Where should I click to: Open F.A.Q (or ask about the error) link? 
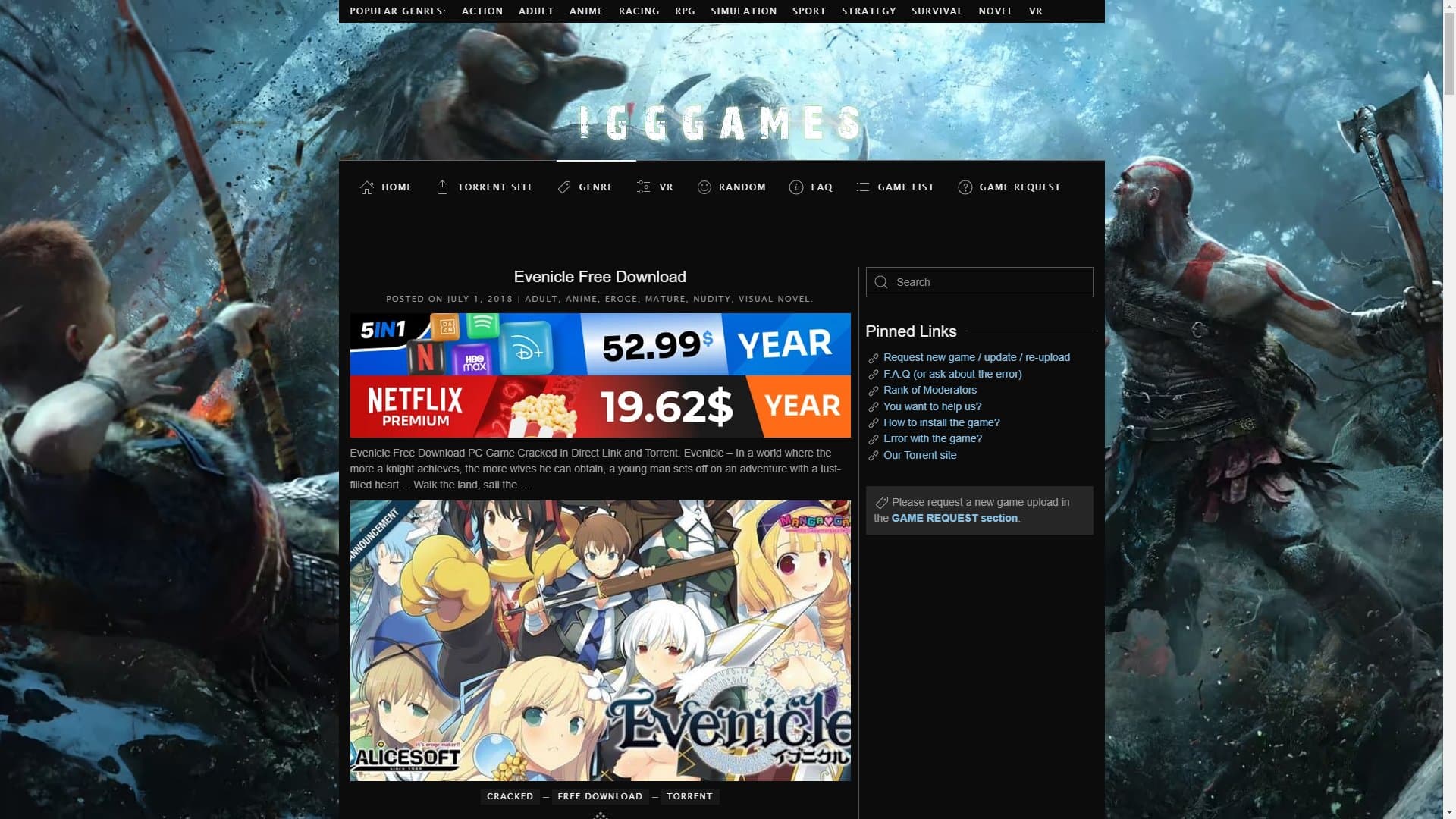coord(952,374)
